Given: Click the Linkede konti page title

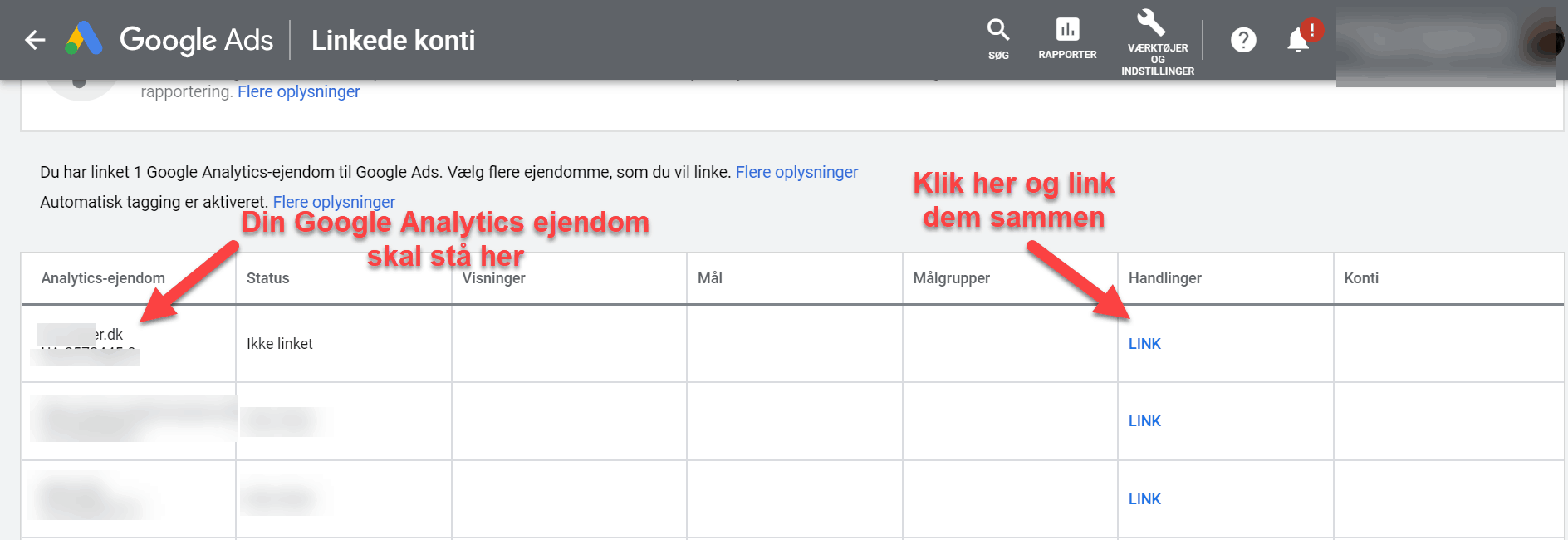Looking at the screenshot, I should 393,40.
